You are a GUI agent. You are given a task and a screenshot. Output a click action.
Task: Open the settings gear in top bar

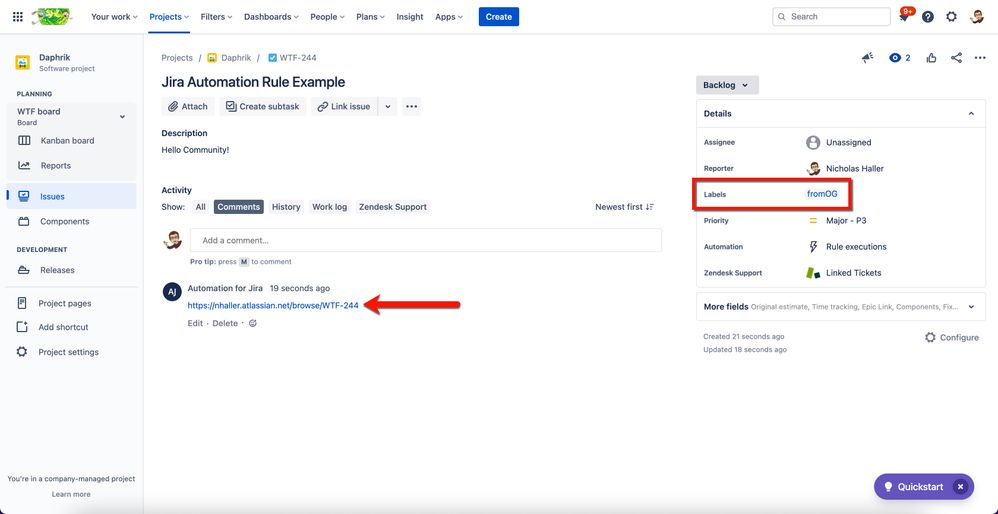(951, 17)
